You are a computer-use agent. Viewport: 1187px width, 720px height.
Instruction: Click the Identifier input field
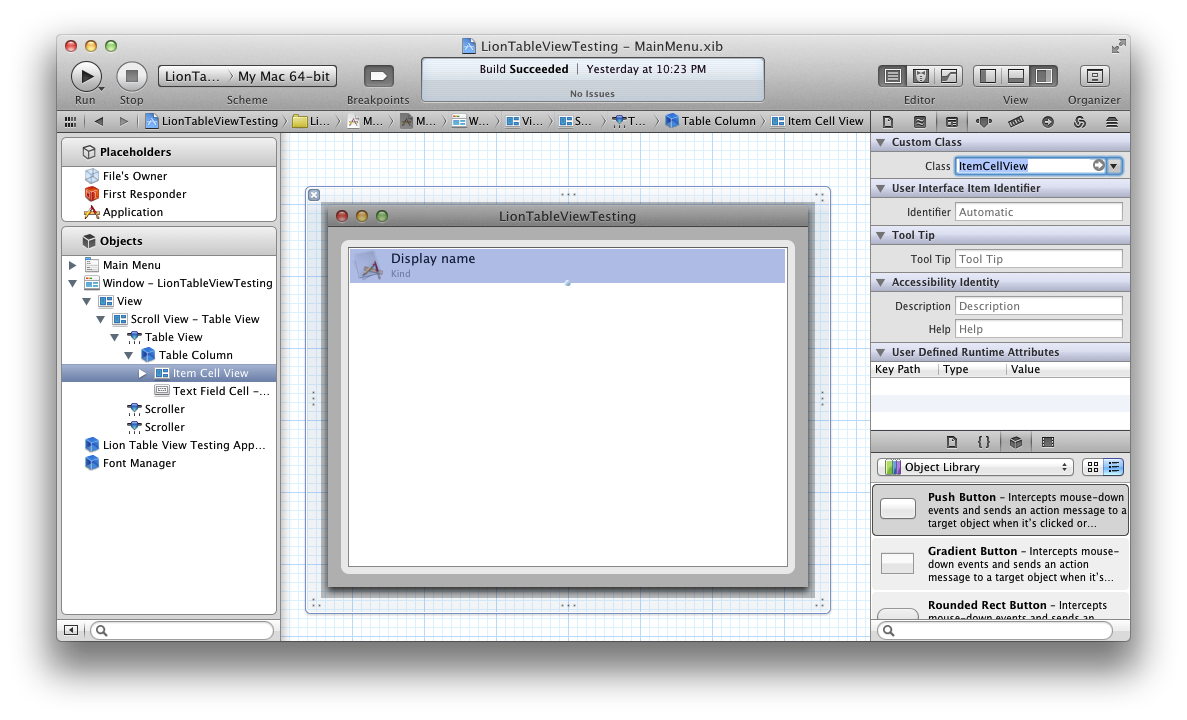coord(1039,212)
